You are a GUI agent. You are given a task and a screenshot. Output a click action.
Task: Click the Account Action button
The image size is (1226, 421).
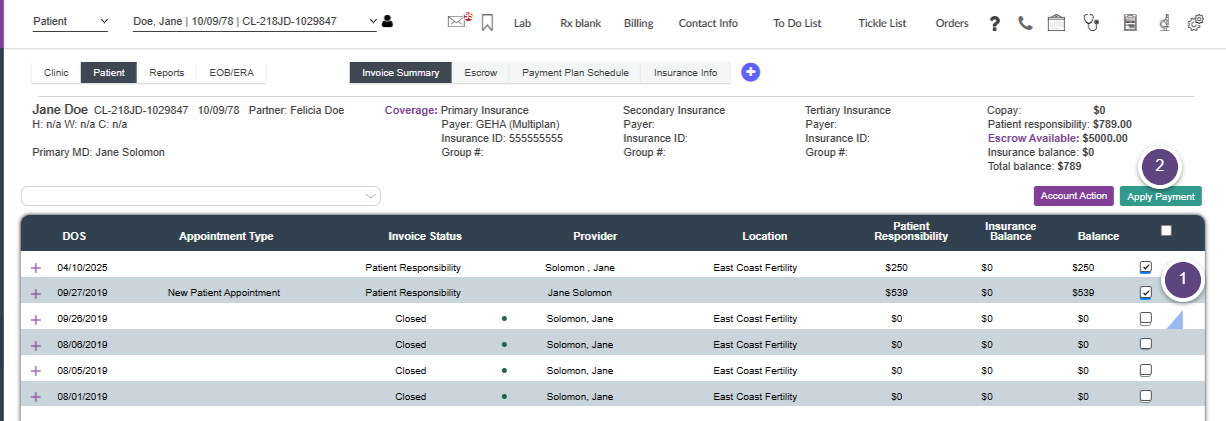click(x=1073, y=196)
